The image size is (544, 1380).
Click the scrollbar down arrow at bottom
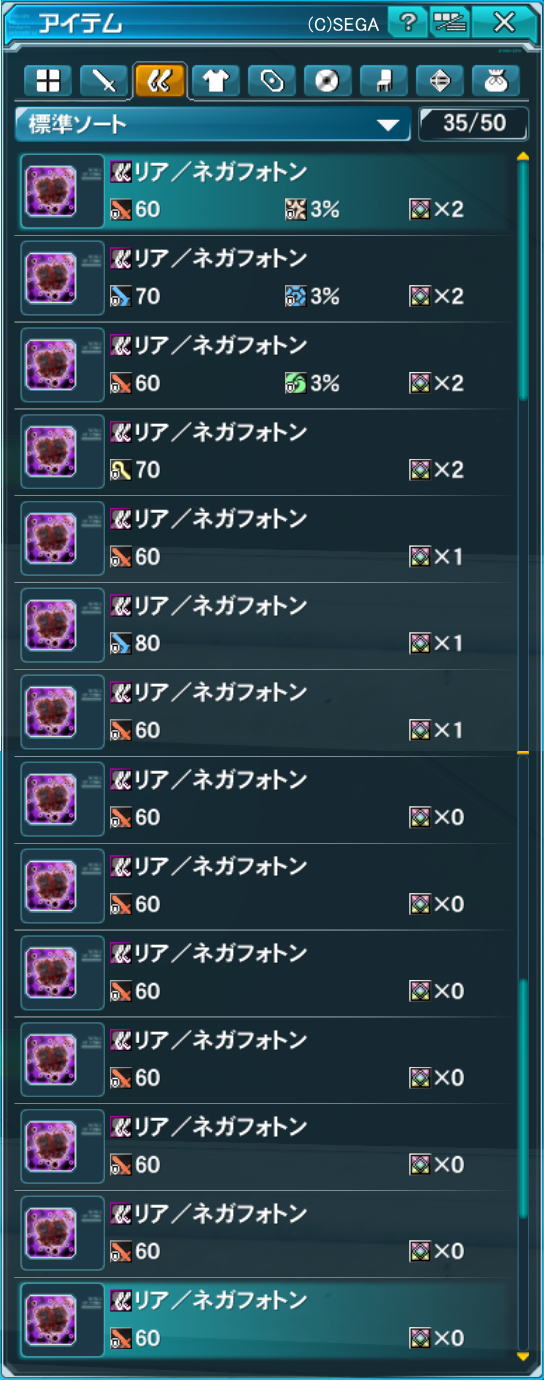coord(522,1356)
